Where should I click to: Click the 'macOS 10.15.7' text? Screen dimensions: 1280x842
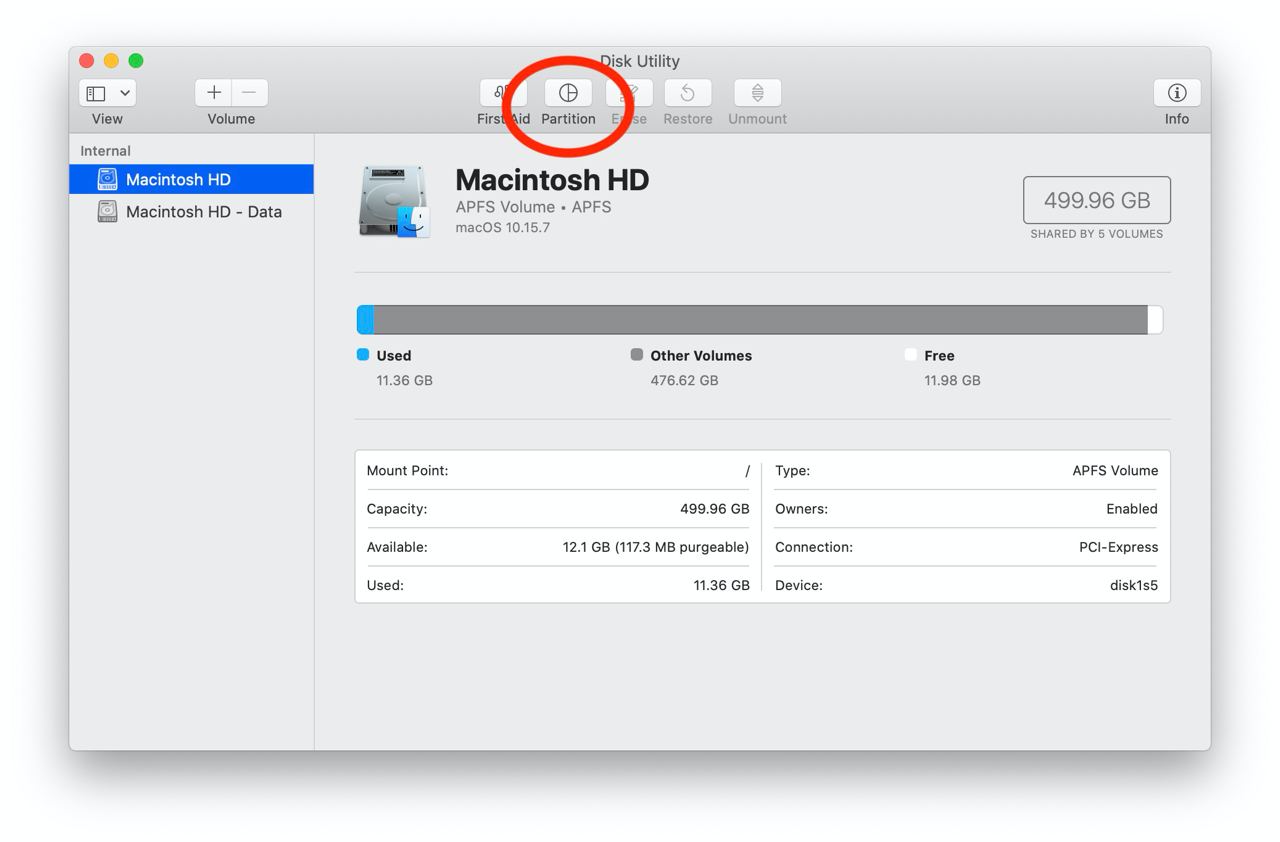pos(503,228)
